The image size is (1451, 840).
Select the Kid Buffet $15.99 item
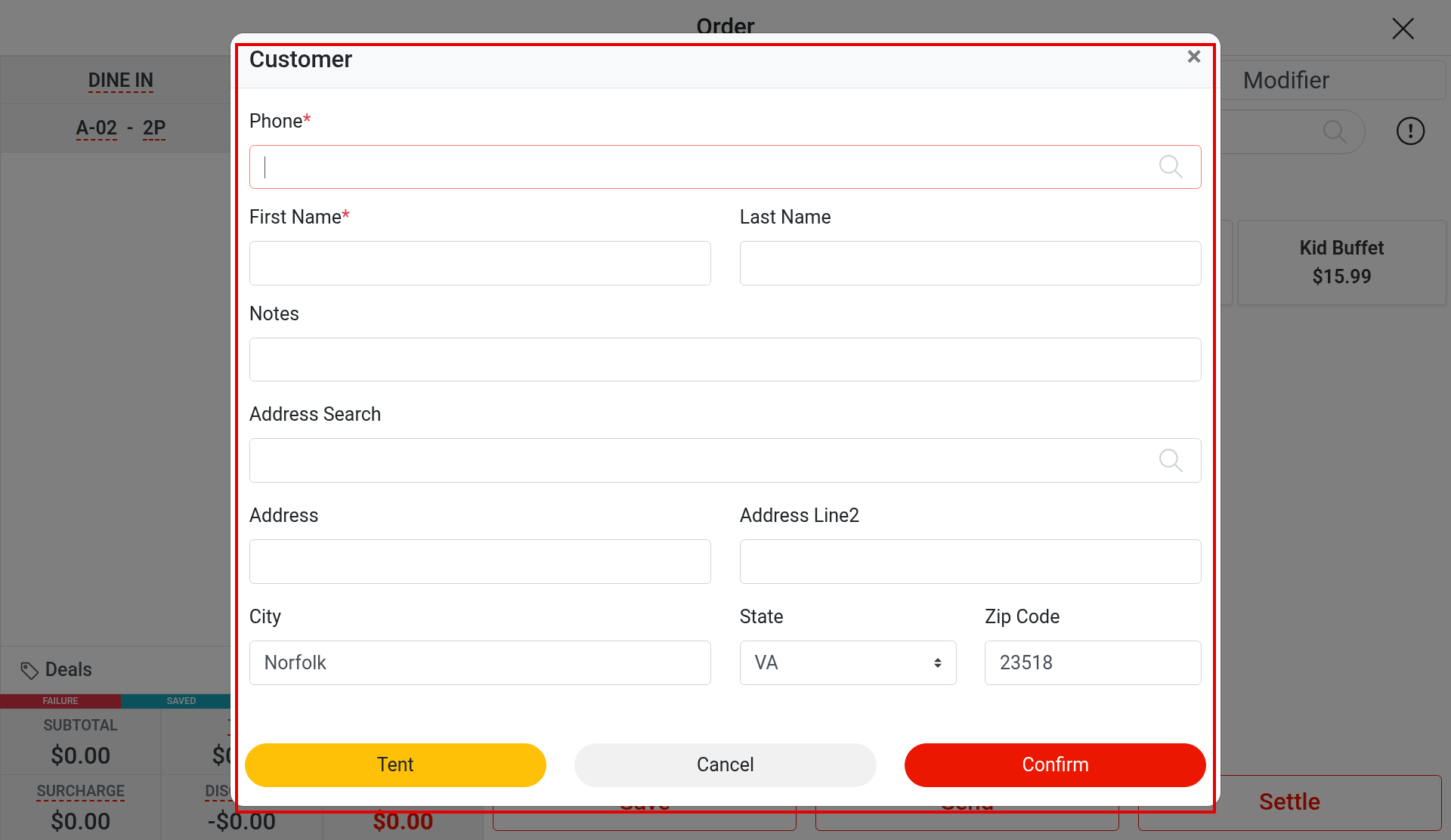pyautogui.click(x=1341, y=262)
